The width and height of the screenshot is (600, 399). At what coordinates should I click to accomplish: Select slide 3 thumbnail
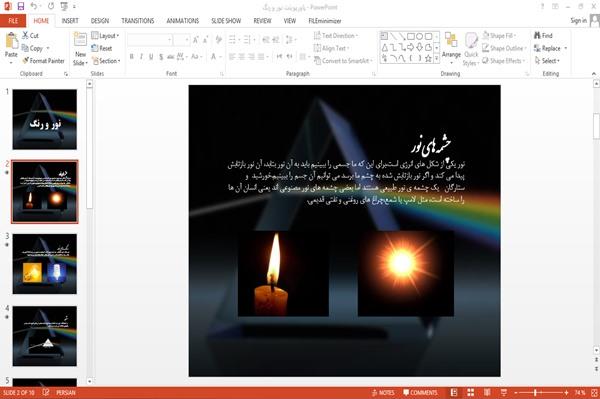(x=45, y=264)
